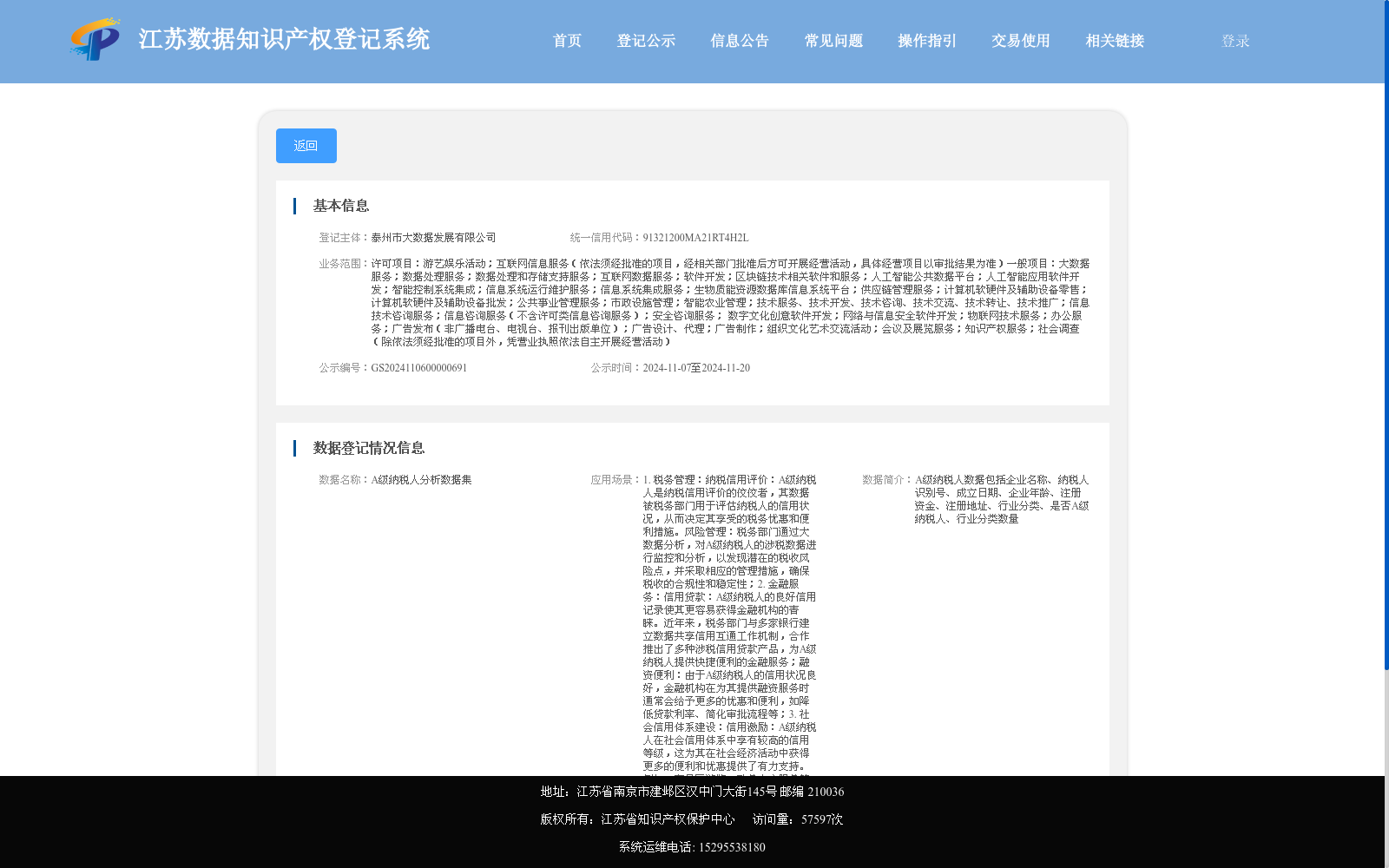Click footer visit count 57597次
Image resolution: width=1389 pixels, height=868 pixels.
[822, 819]
